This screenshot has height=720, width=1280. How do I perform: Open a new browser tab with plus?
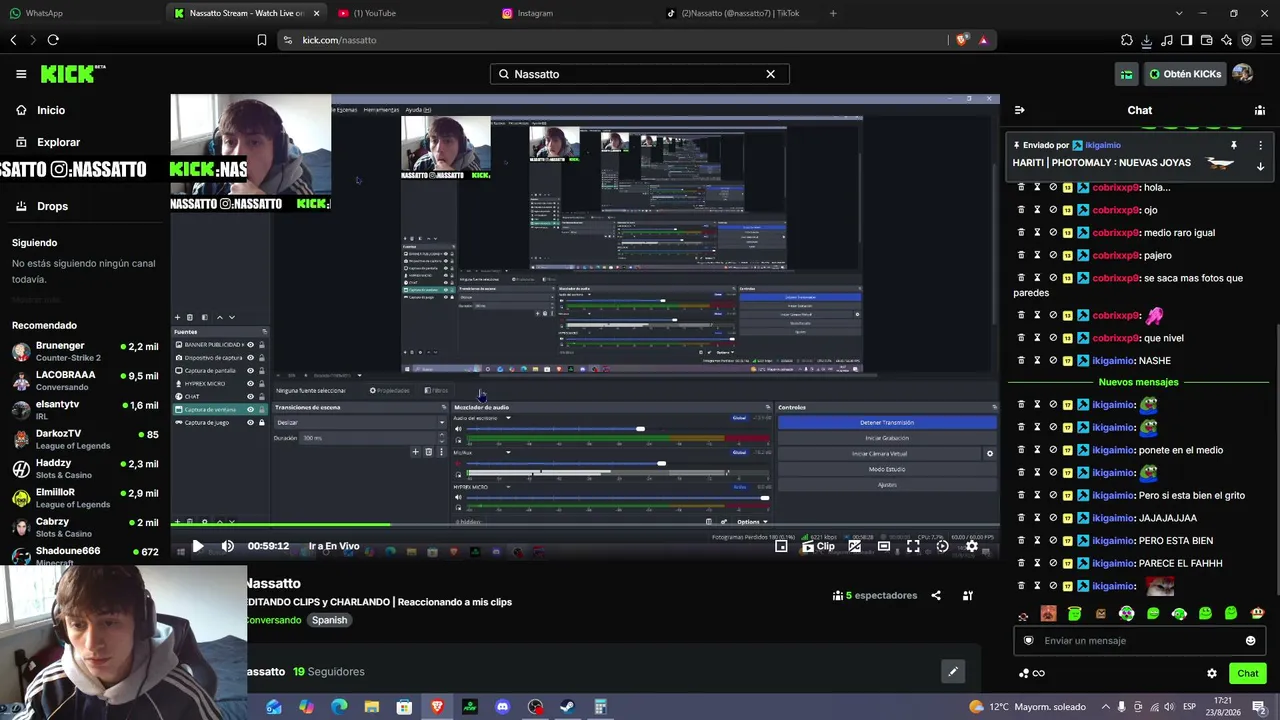(833, 13)
